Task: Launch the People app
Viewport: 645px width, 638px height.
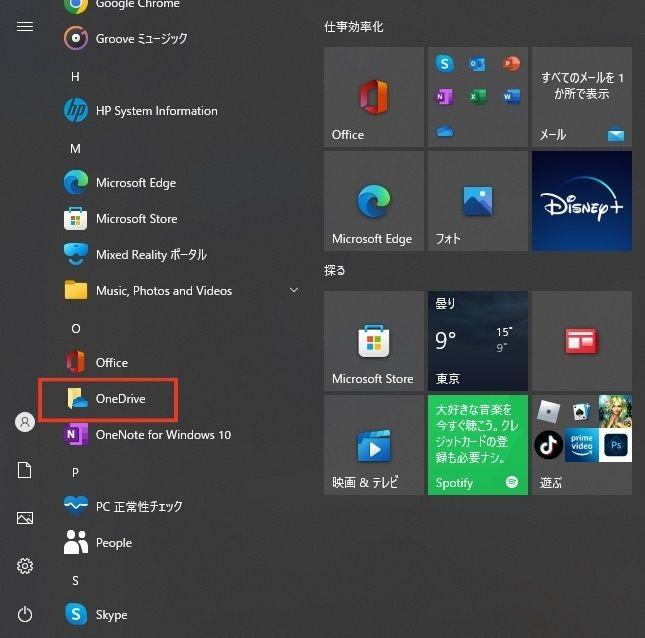Action: [x=97, y=543]
